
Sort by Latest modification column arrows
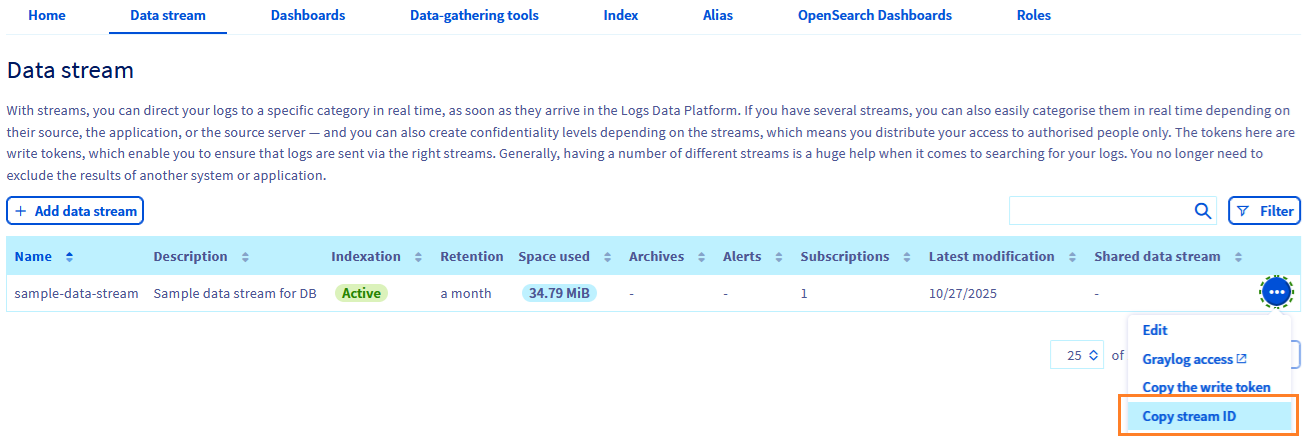click(1072, 257)
